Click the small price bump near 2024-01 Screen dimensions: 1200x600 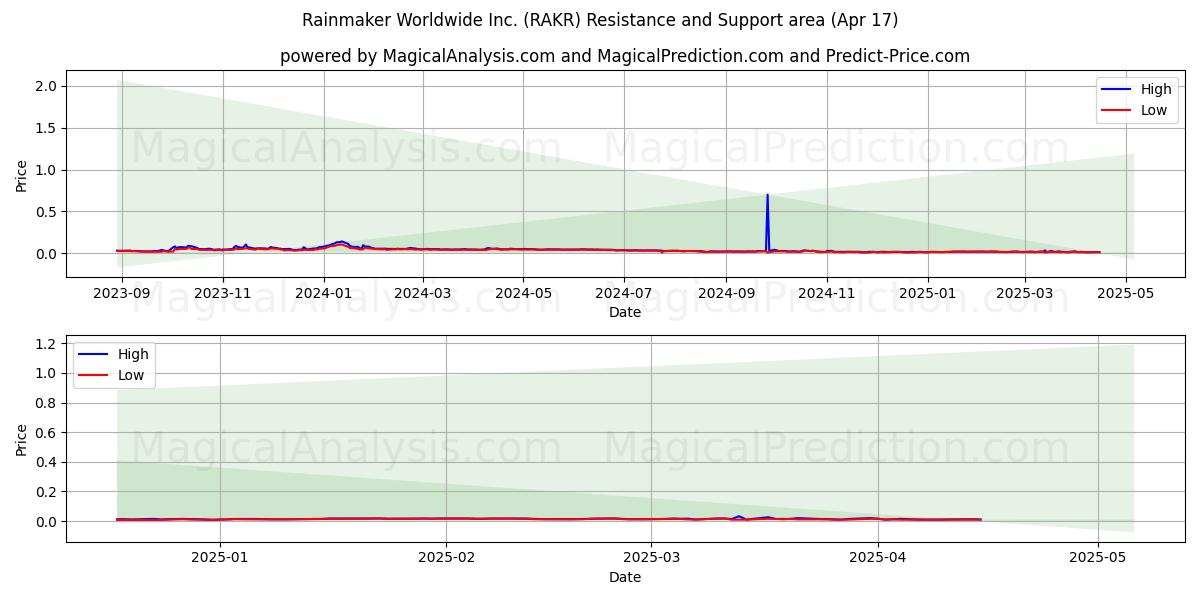pos(340,243)
